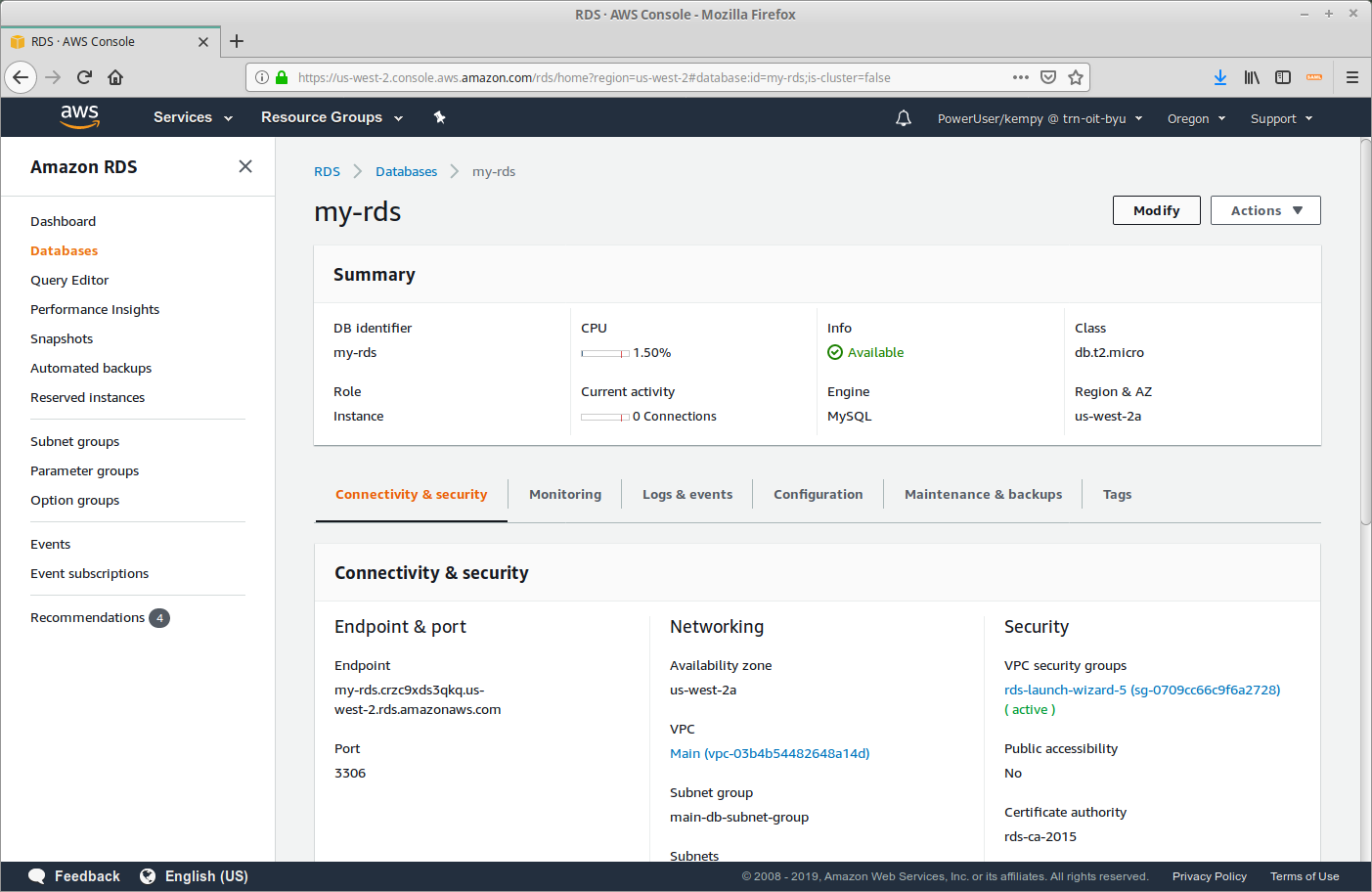1372x892 pixels.
Task: Switch to the Connectivity & security tab
Action: click(411, 495)
